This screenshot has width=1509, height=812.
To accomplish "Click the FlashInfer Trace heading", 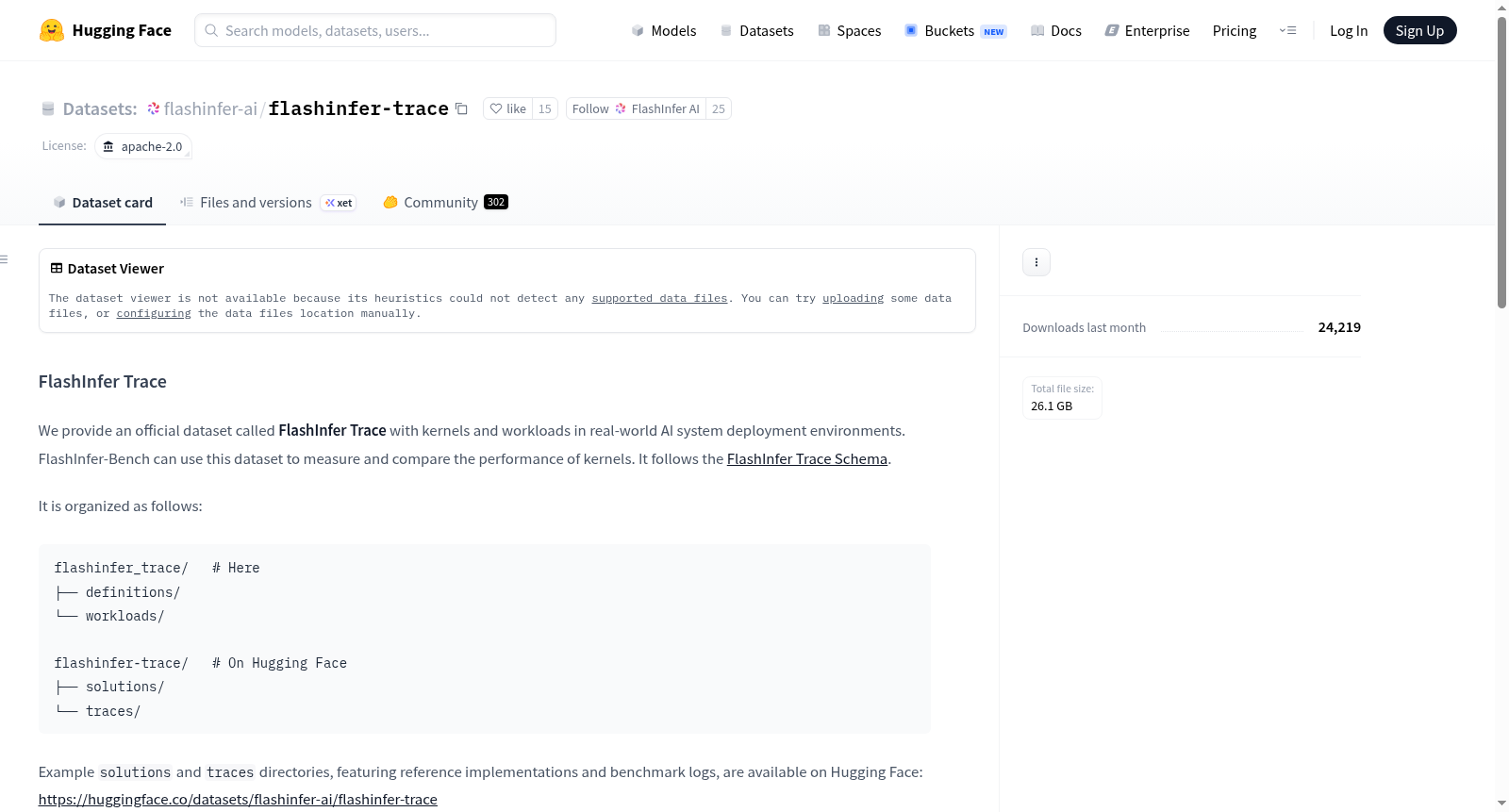I will 103,381.
